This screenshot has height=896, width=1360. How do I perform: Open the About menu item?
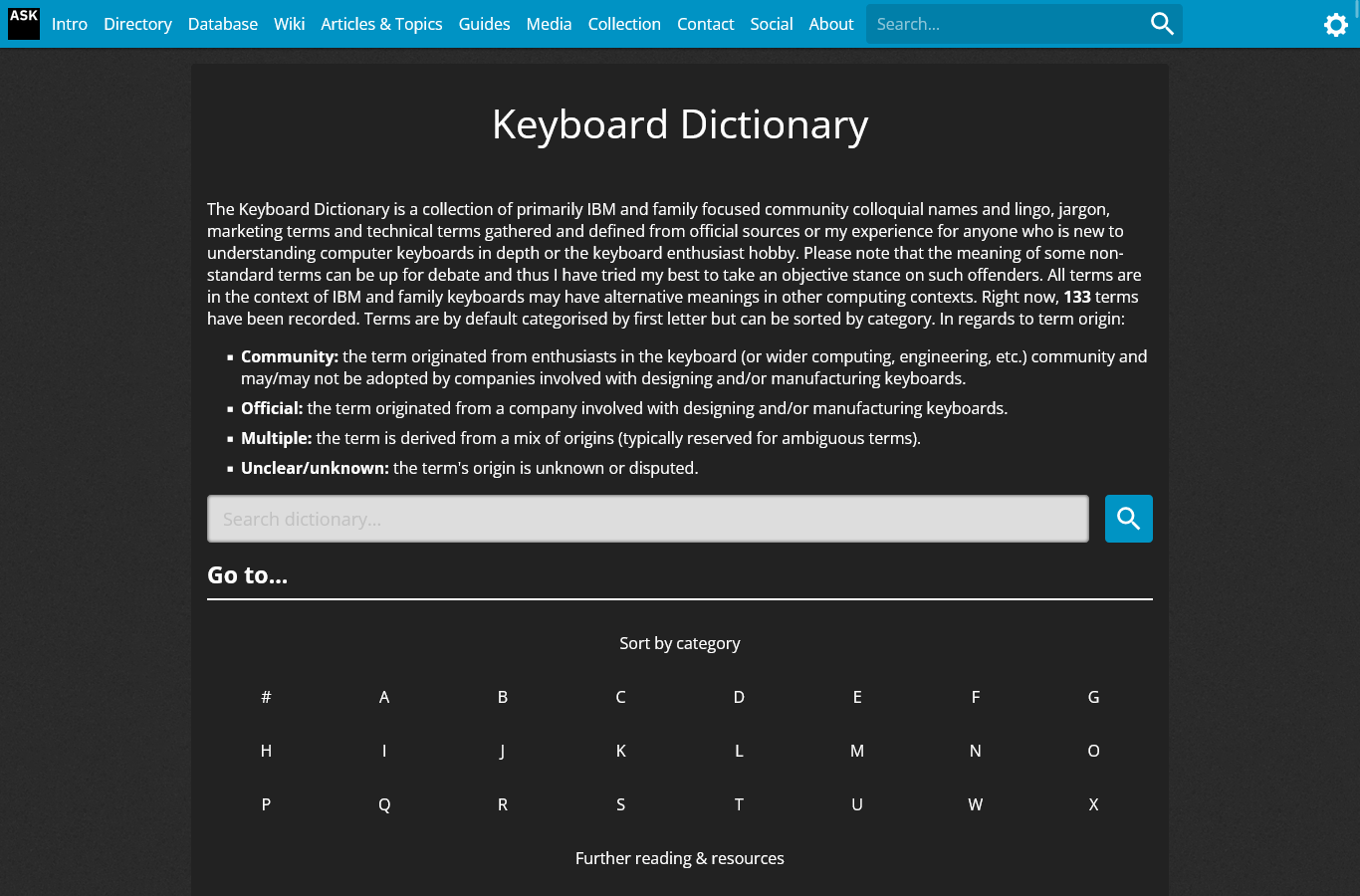tap(831, 24)
